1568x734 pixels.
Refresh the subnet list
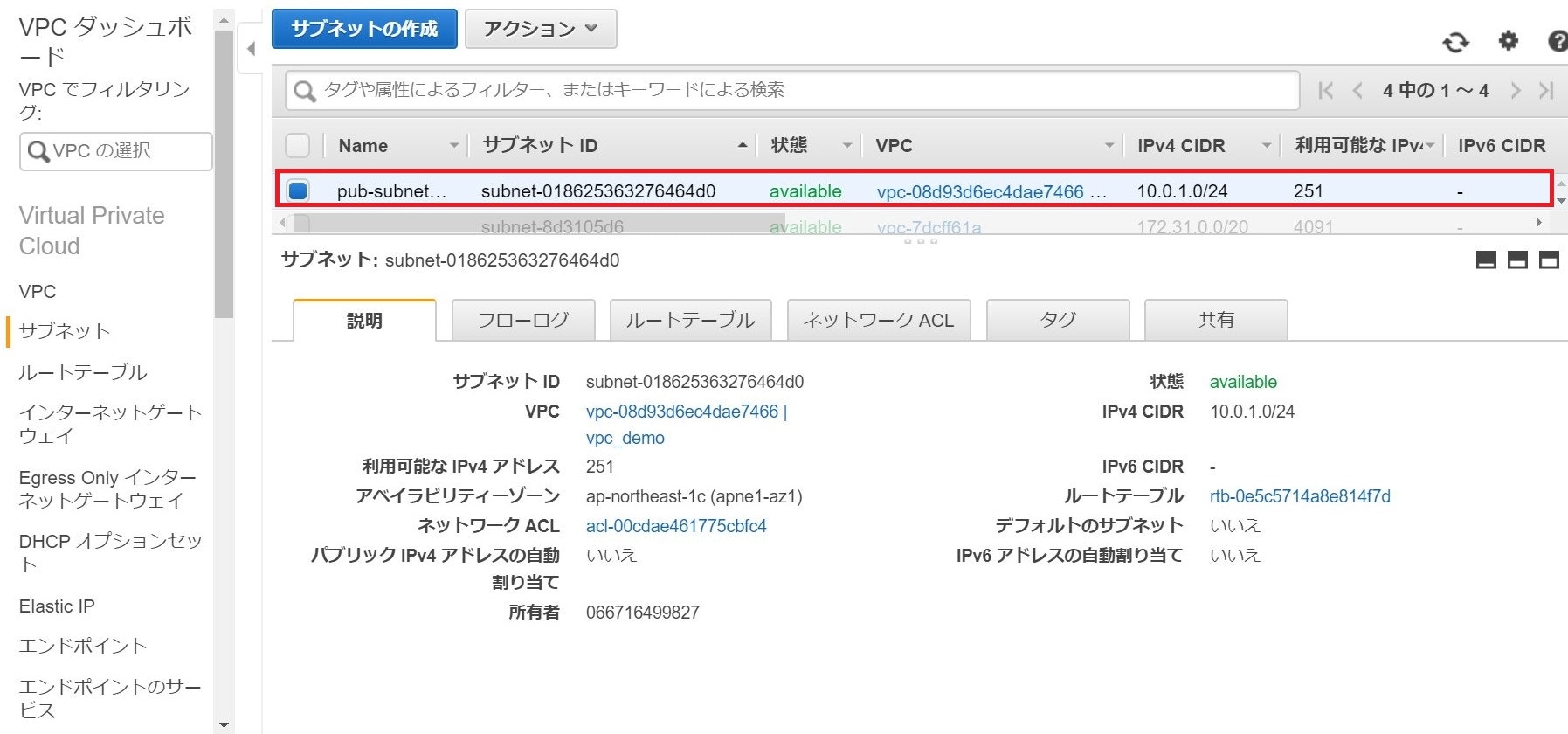(x=1455, y=42)
